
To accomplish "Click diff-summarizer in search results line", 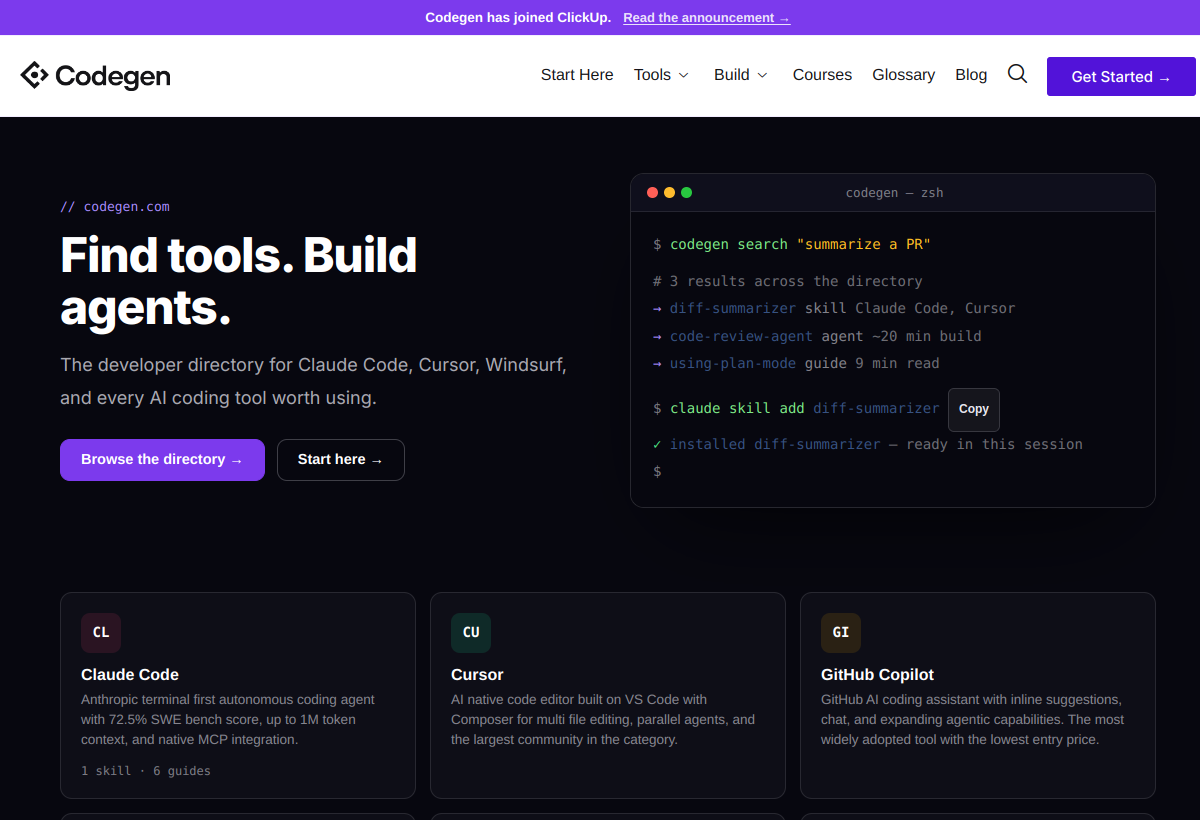I will pyautogui.click(x=733, y=308).
